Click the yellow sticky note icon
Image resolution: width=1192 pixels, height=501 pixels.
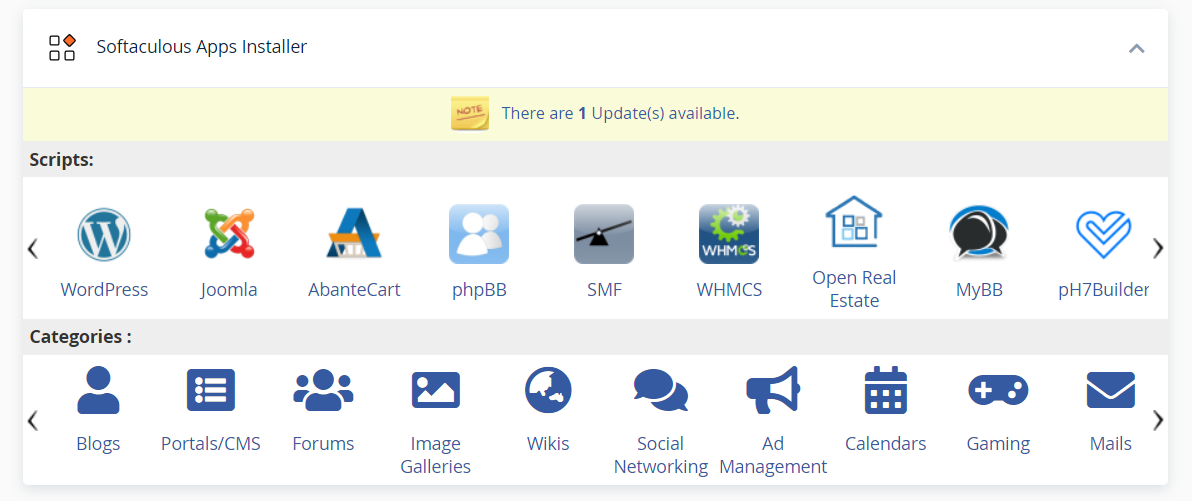(470, 114)
